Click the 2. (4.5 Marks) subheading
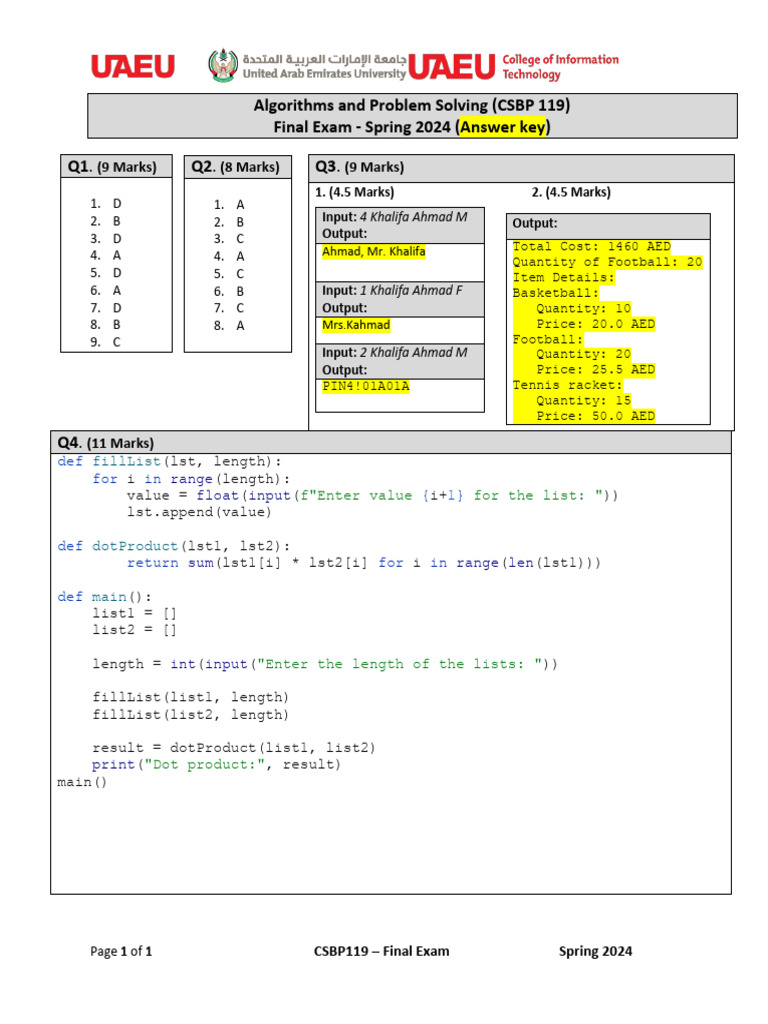 (571, 192)
